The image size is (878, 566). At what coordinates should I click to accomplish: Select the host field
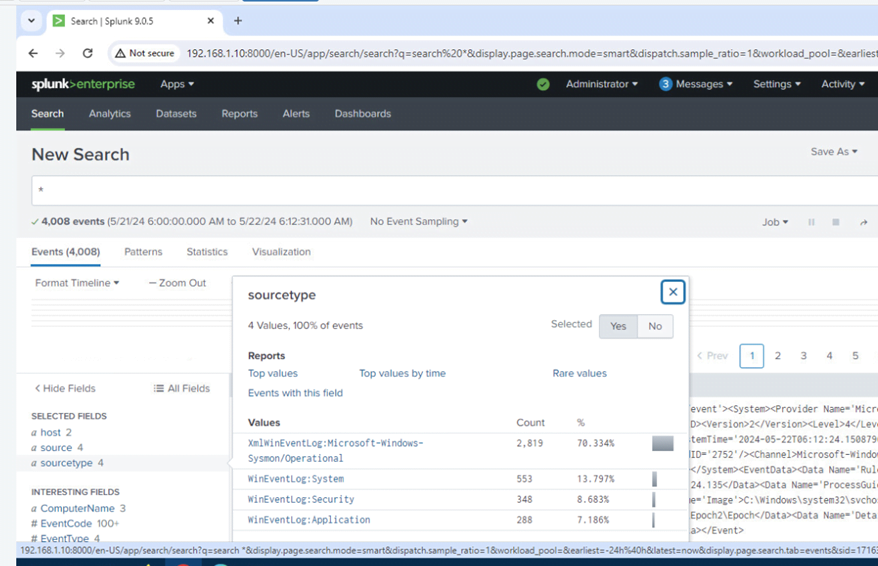50,433
